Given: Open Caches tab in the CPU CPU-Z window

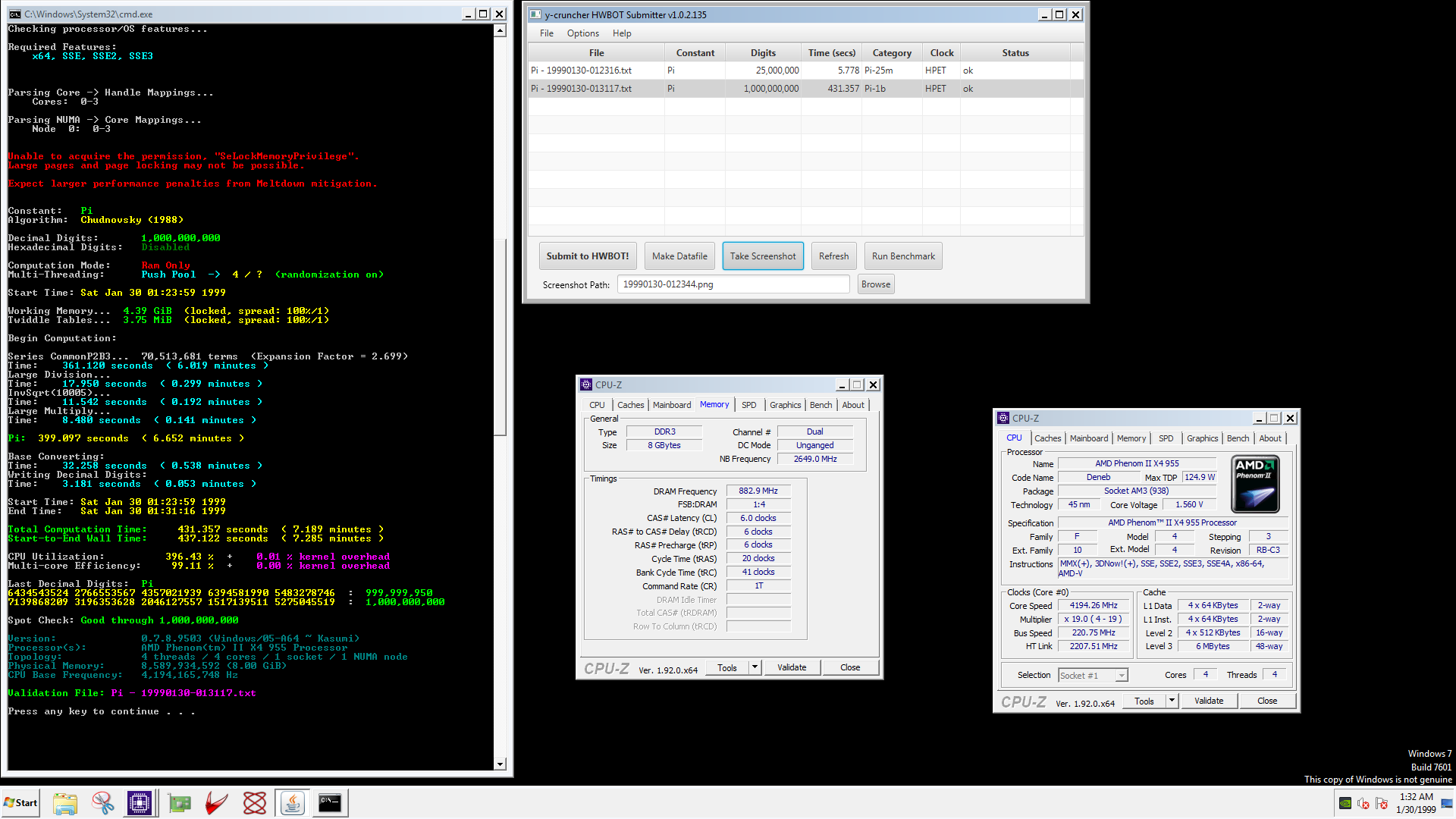Looking at the screenshot, I should [x=1047, y=438].
